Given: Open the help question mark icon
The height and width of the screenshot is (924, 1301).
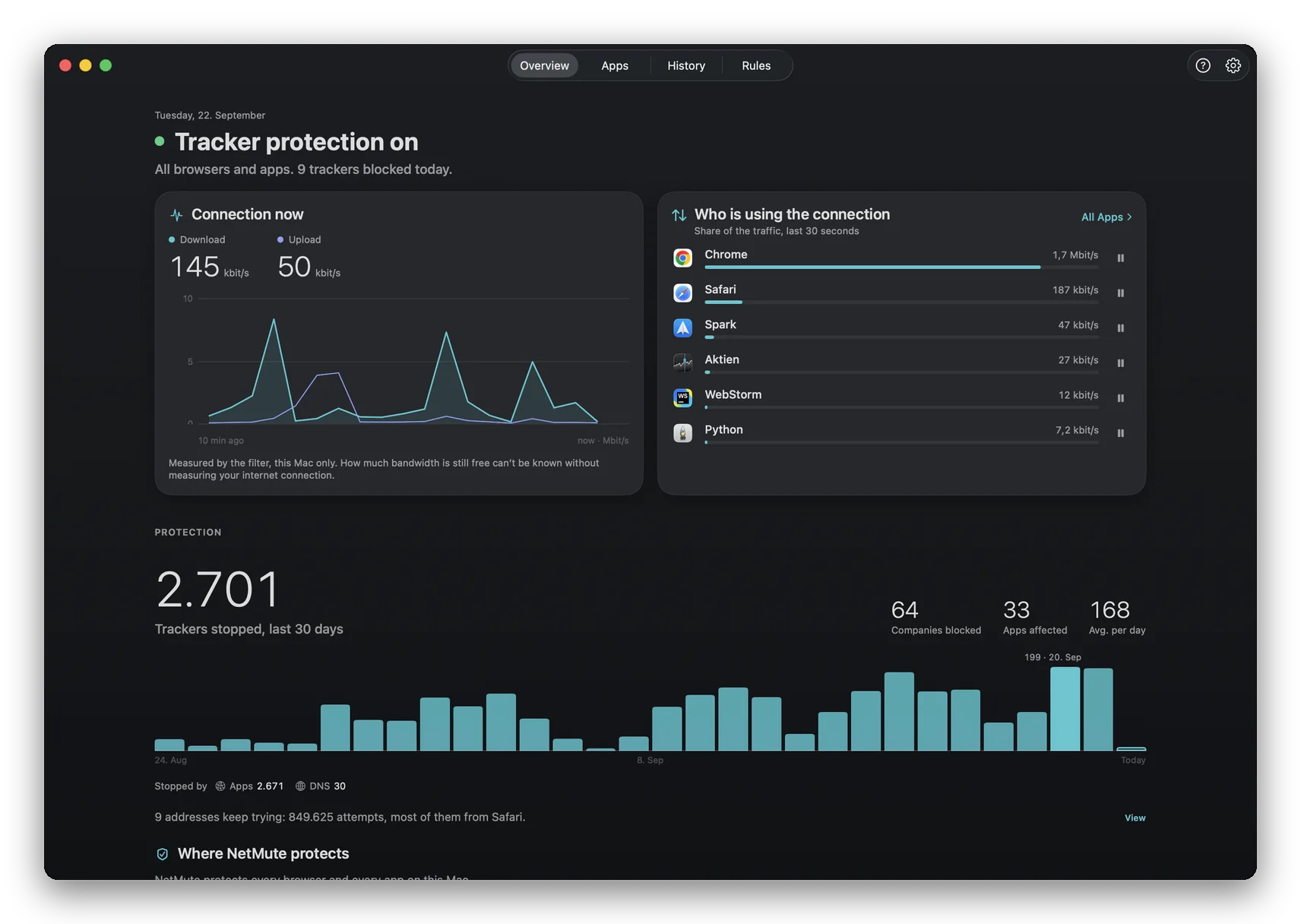Looking at the screenshot, I should (1203, 65).
